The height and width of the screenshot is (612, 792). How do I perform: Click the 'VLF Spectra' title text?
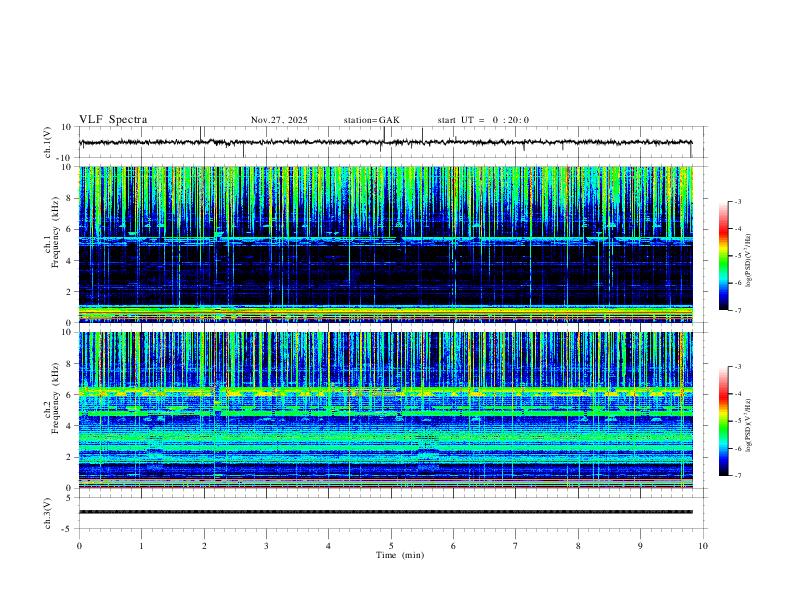coord(113,120)
